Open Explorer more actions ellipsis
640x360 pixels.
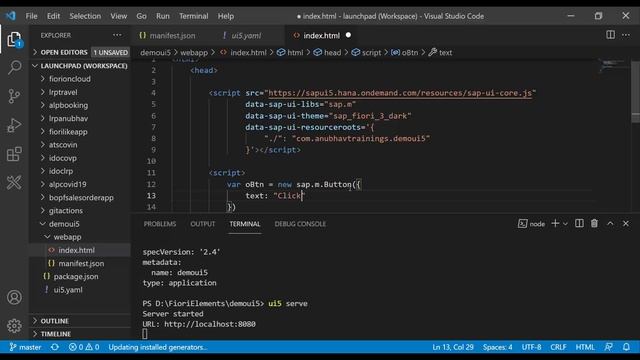click(x=117, y=35)
